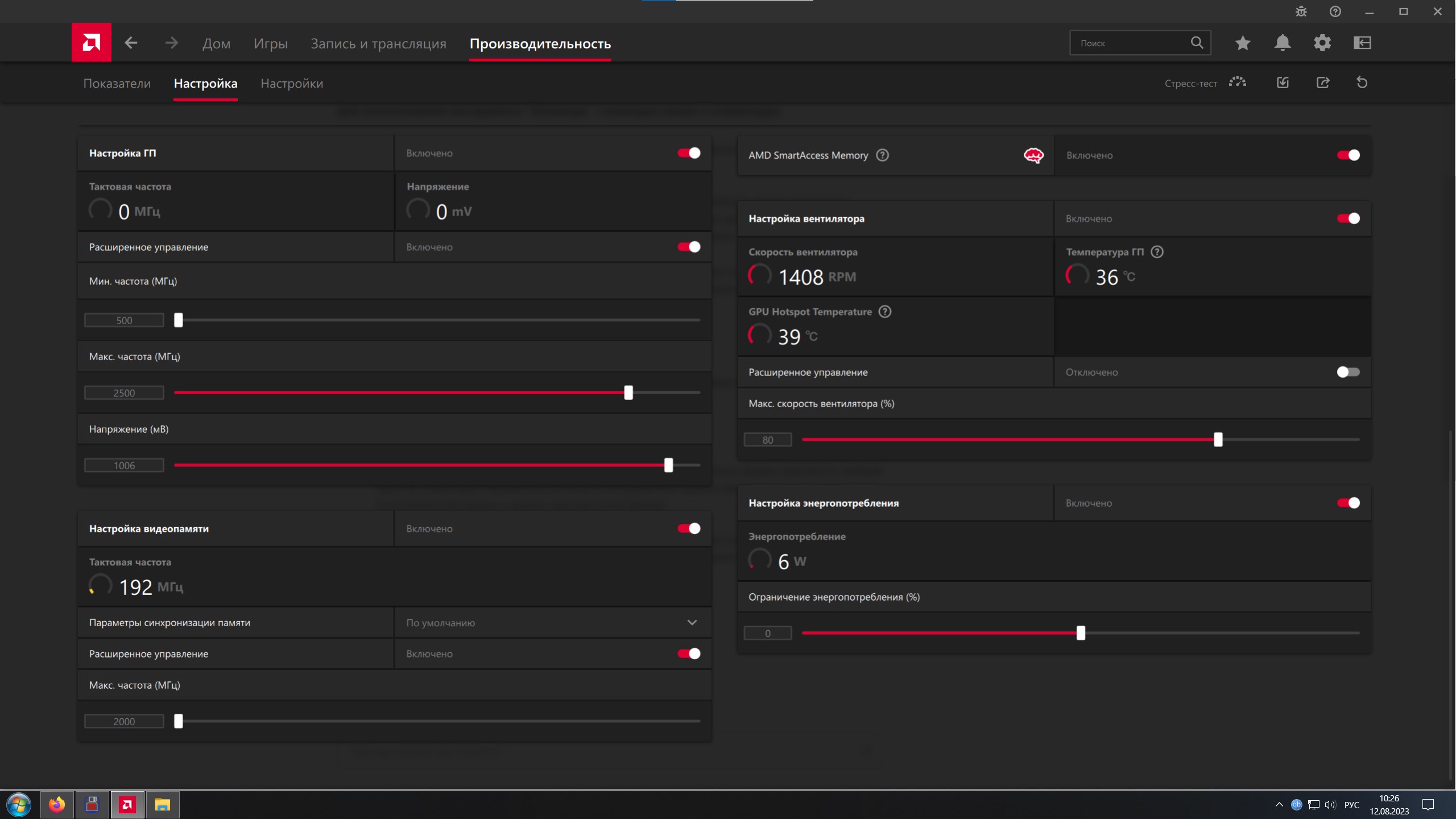Open the favorites star icon
Image resolution: width=1456 pixels, height=819 pixels.
pos(1242,43)
